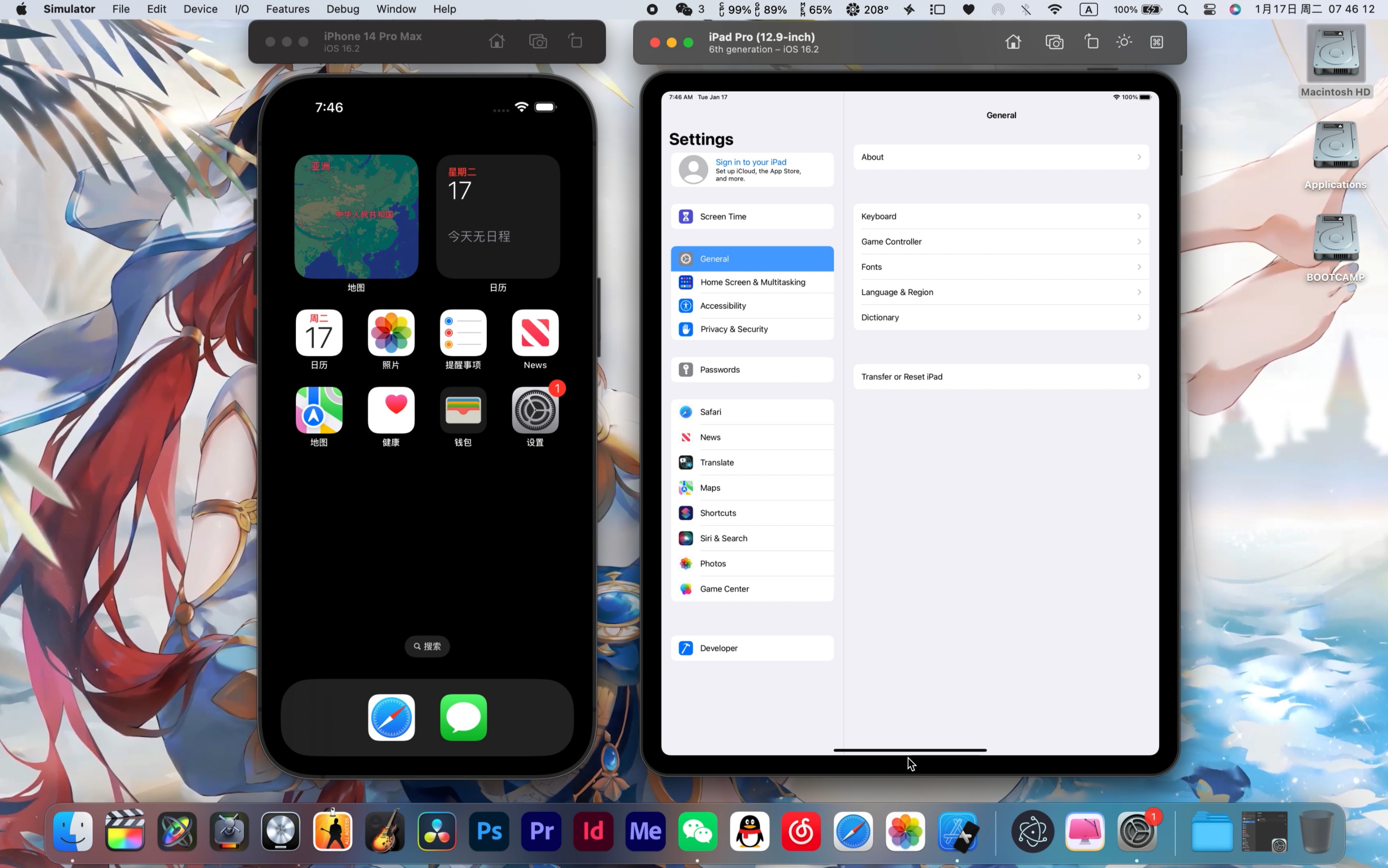Open Privacy & Security in iPad Settings
Viewport: 1388px width, 868px height.
click(752, 329)
